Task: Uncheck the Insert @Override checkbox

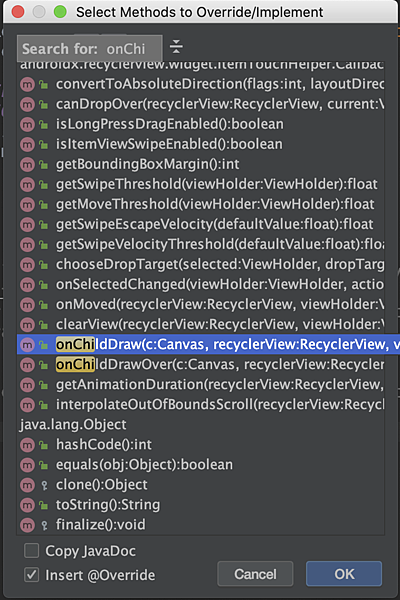Action: tap(31, 574)
